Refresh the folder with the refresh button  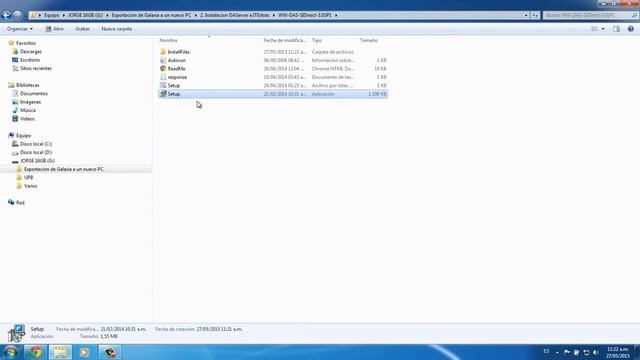tap(535, 15)
